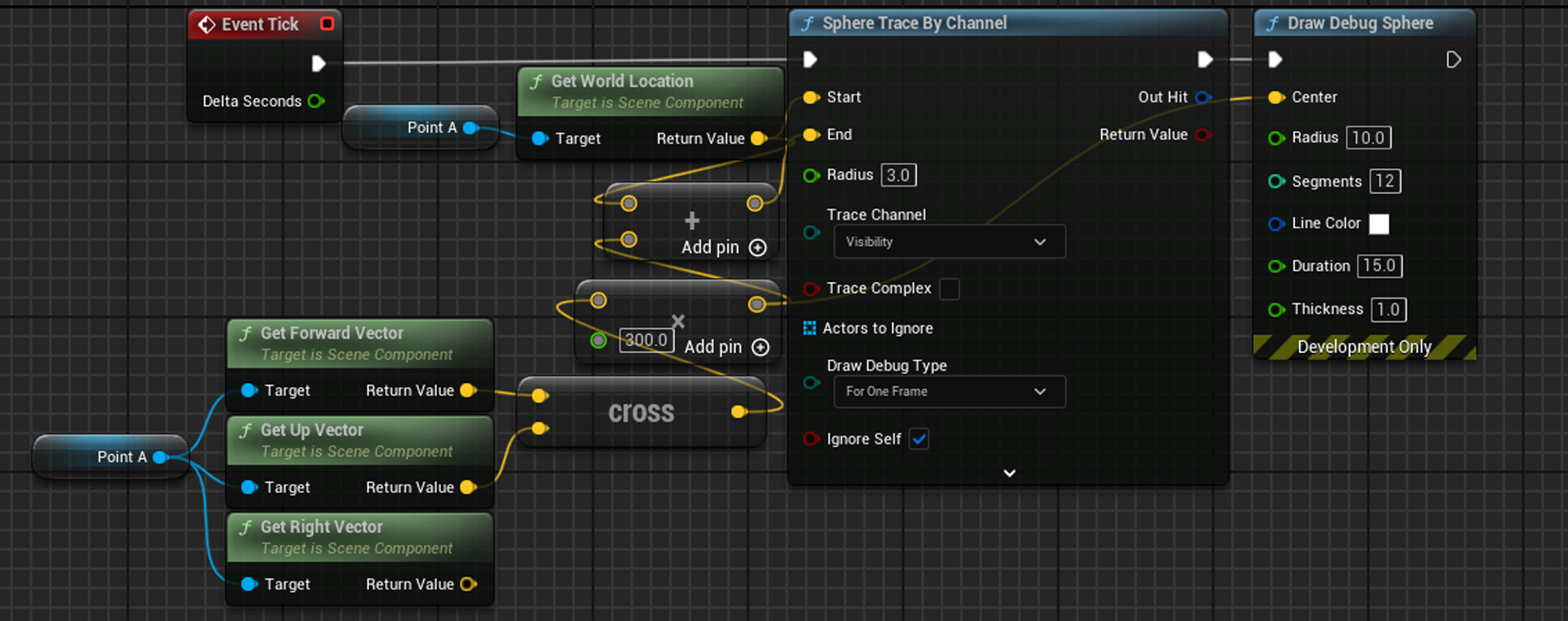Viewport: 1568px width, 621px height.
Task: Select the Event Tick node header
Action: click(264, 24)
